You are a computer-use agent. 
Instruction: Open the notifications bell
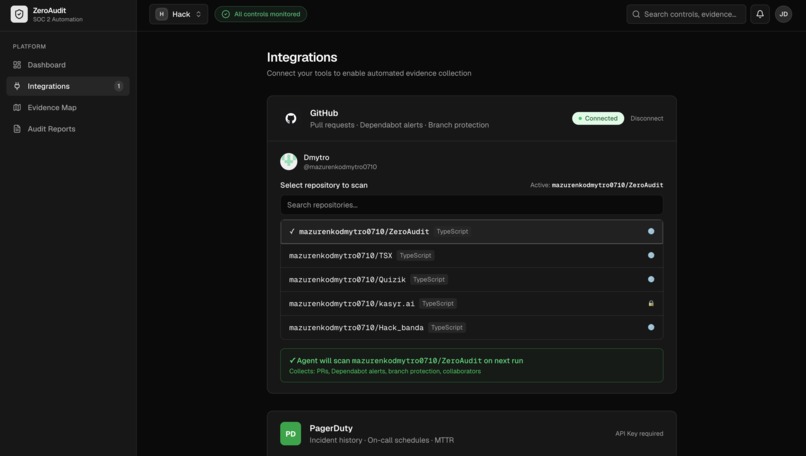(760, 14)
